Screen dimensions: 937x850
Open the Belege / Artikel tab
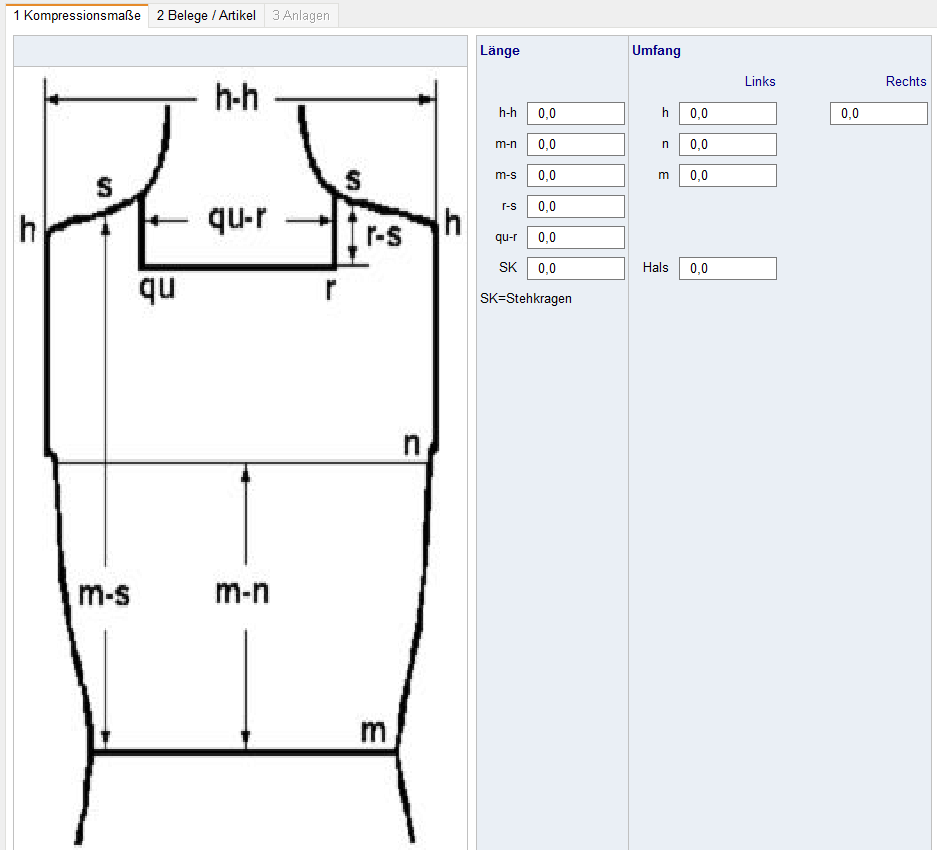[x=206, y=15]
